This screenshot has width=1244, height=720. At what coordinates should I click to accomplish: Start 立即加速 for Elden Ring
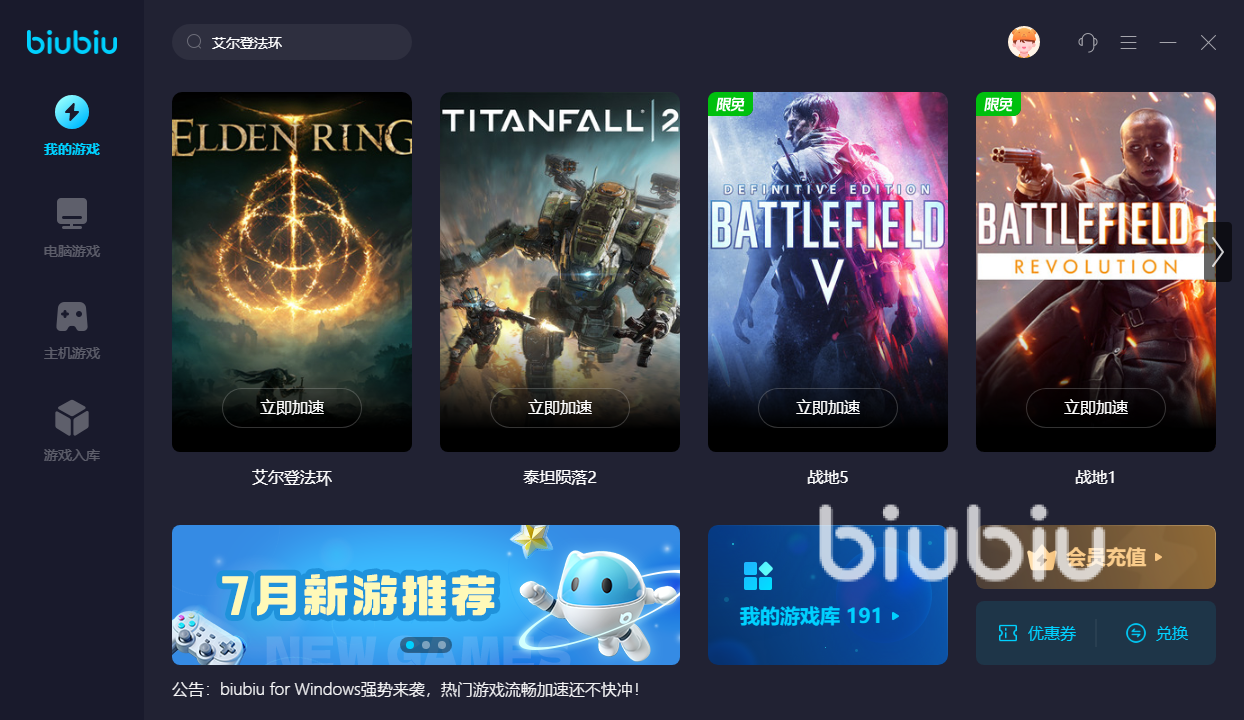(x=292, y=408)
